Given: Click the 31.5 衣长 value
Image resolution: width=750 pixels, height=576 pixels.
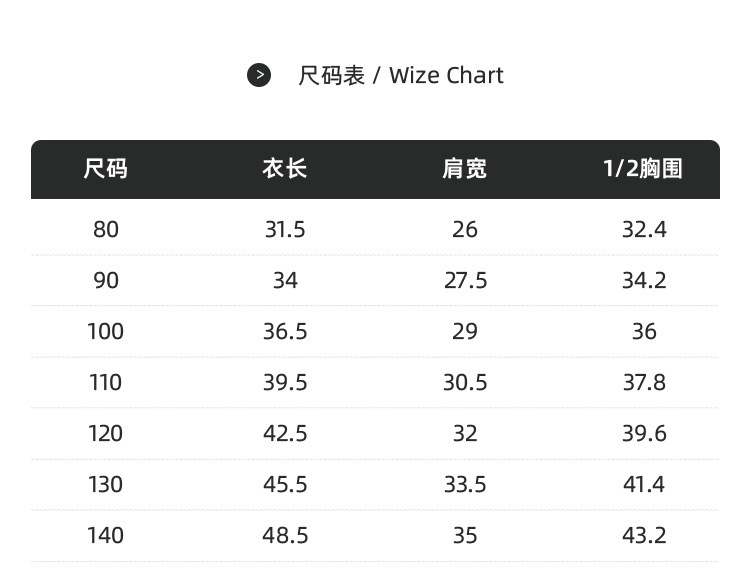Looking at the screenshot, I should (x=285, y=230).
